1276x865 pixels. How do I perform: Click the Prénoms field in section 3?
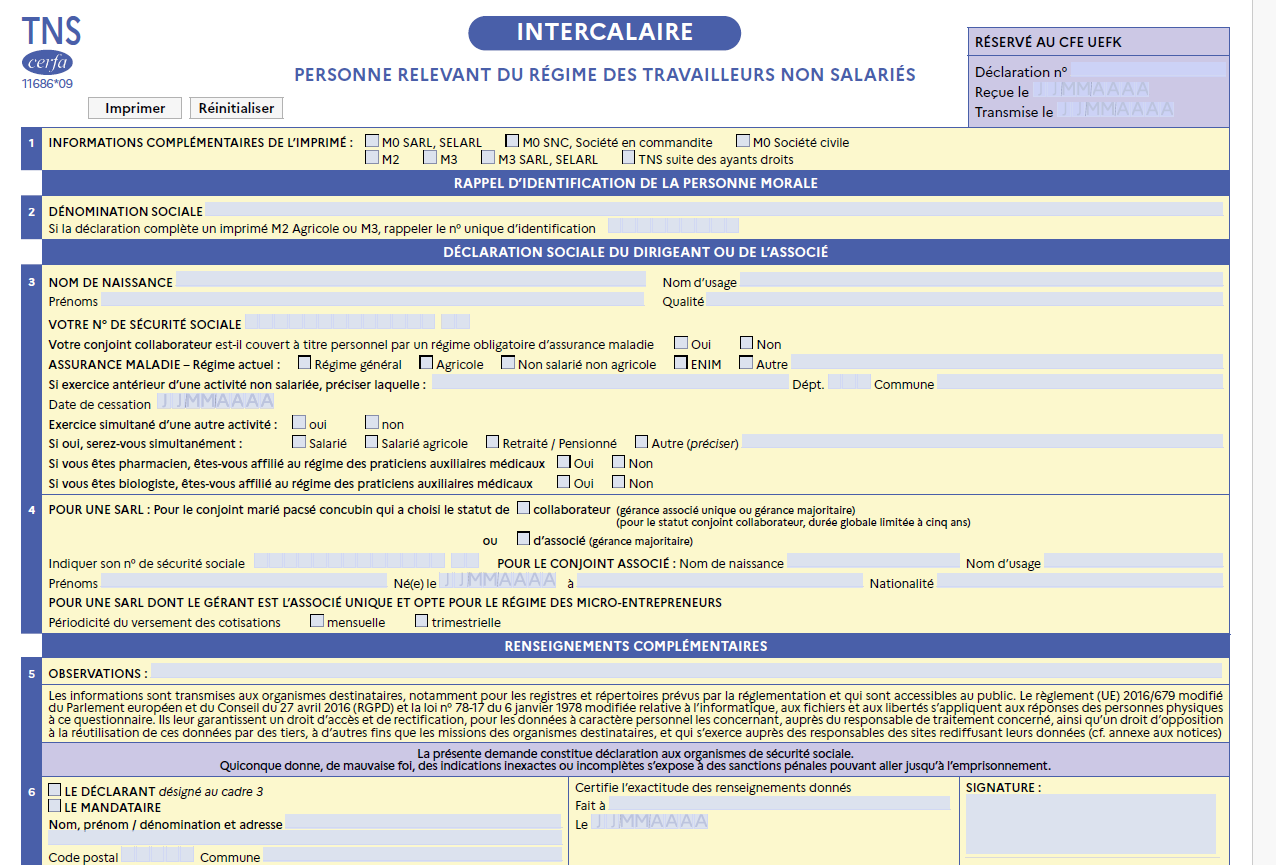[x=372, y=300]
